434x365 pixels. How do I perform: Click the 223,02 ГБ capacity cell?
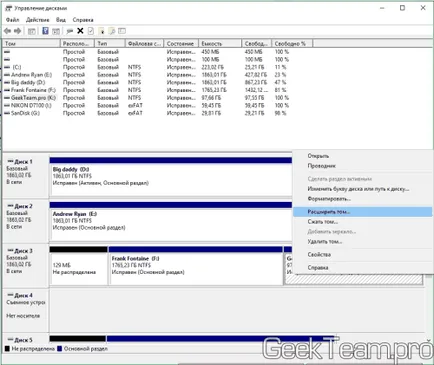(x=212, y=67)
